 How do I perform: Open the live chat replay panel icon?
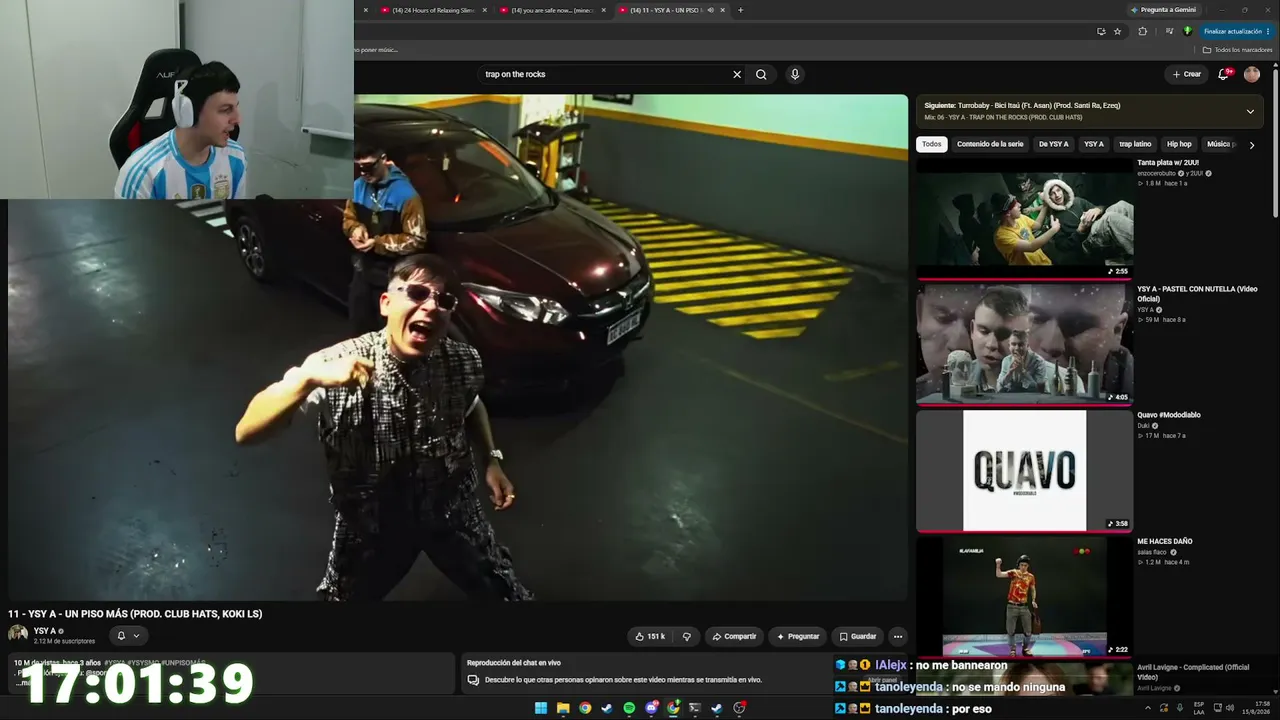473,680
